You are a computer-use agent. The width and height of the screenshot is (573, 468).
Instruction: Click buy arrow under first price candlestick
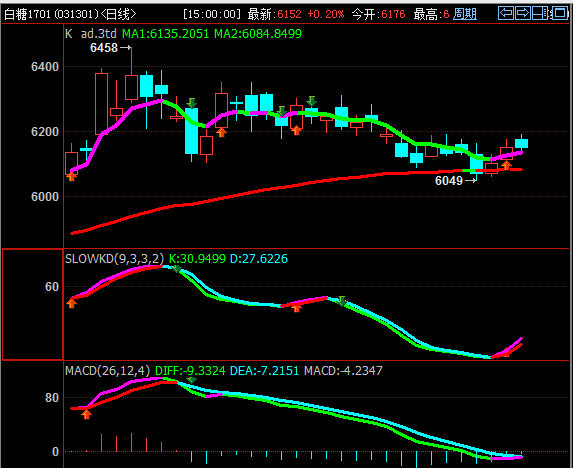71,176
